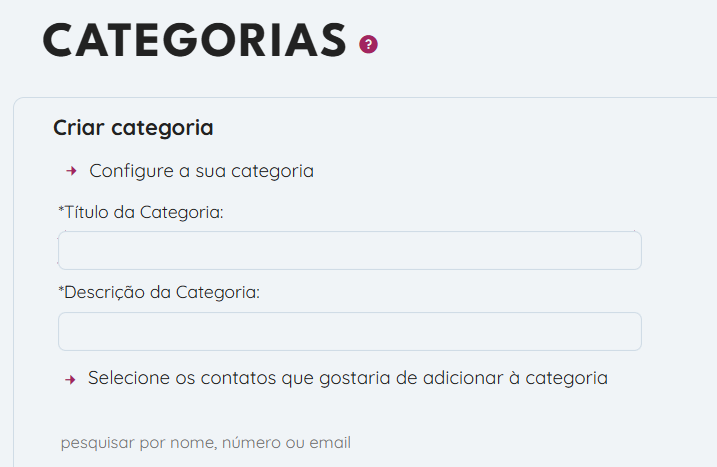This screenshot has height=467, width=717.
Task: Click the right end of the description input box
Action: point(625,331)
